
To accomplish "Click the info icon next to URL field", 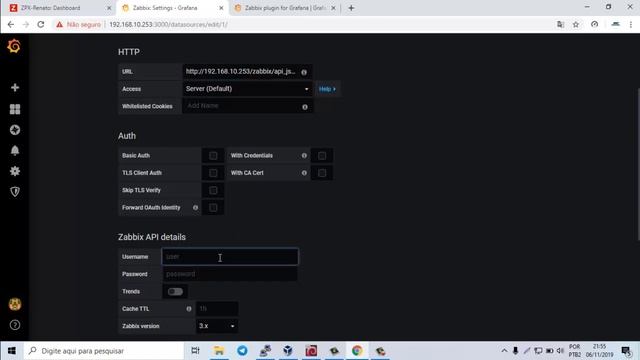I will click(304, 72).
